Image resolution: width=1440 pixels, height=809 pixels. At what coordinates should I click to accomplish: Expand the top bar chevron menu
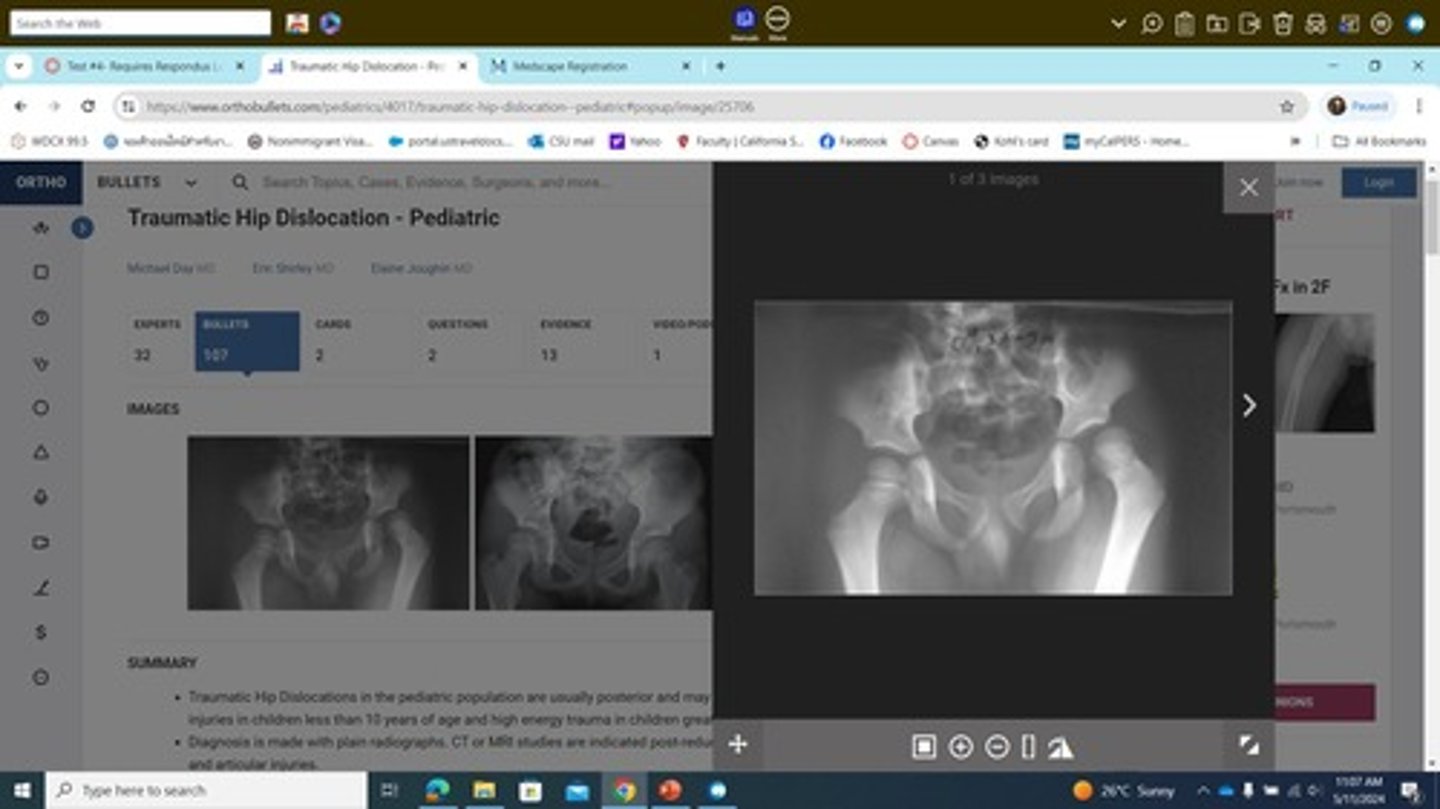pyautogui.click(x=1118, y=23)
